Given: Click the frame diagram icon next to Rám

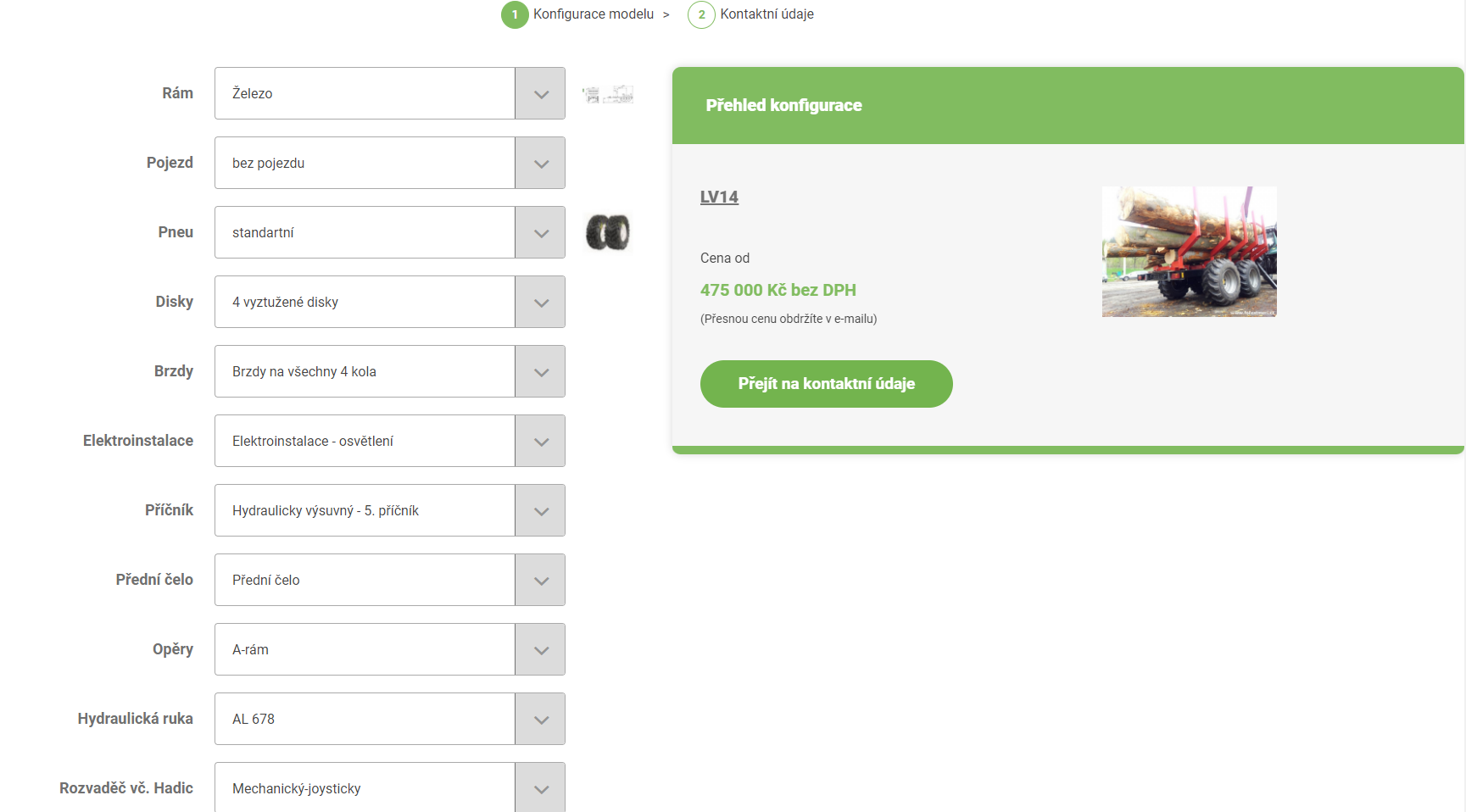Looking at the screenshot, I should click(608, 94).
